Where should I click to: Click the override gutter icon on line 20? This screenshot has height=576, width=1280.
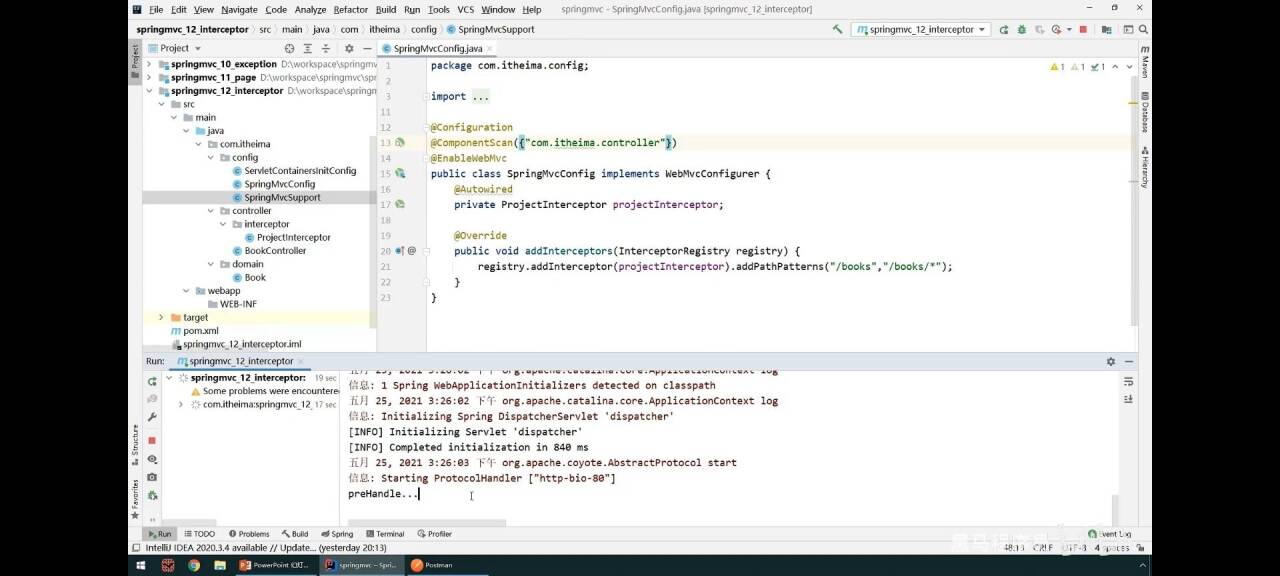(399, 251)
